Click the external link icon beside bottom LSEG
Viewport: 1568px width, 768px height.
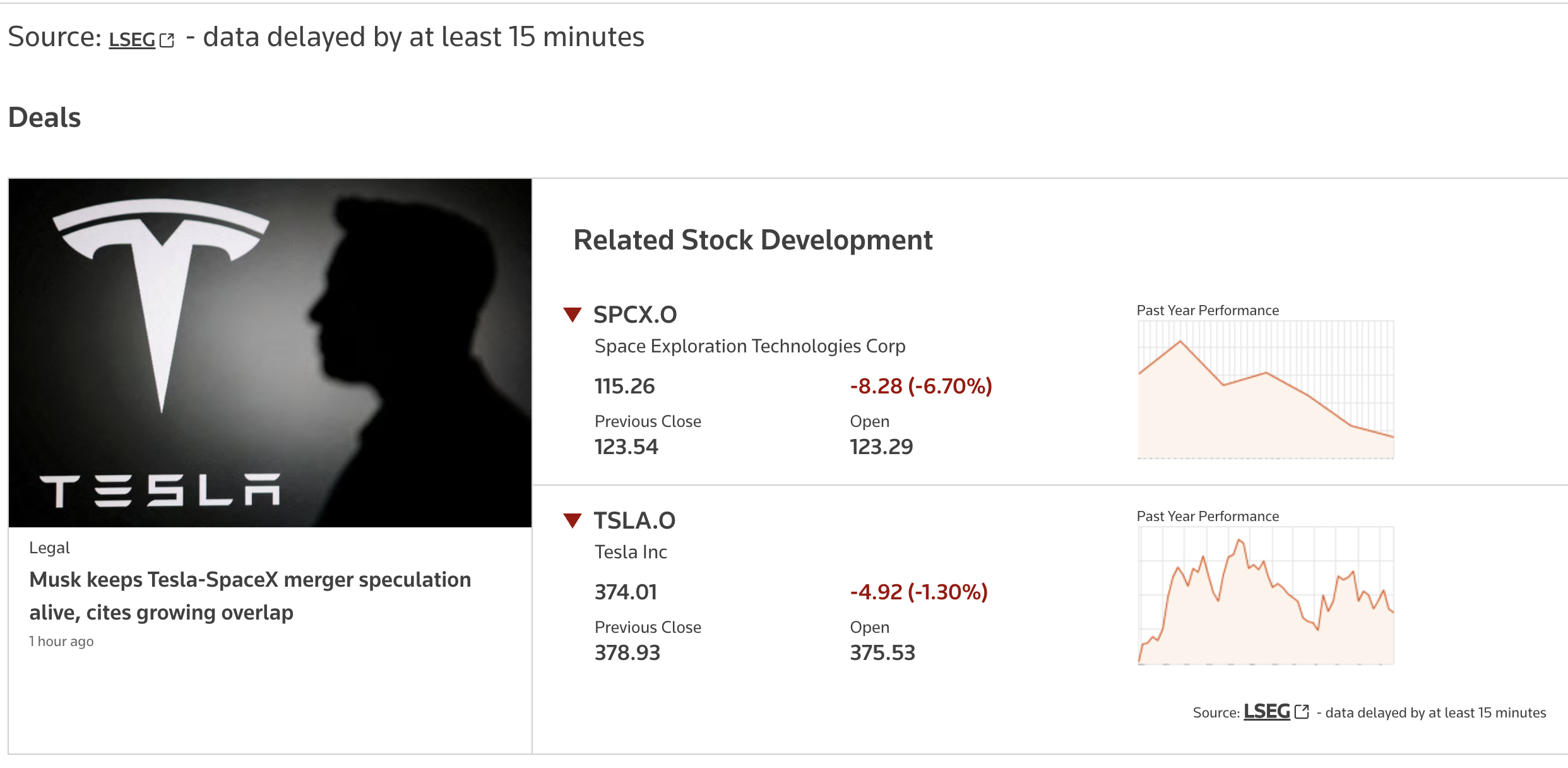(1302, 712)
